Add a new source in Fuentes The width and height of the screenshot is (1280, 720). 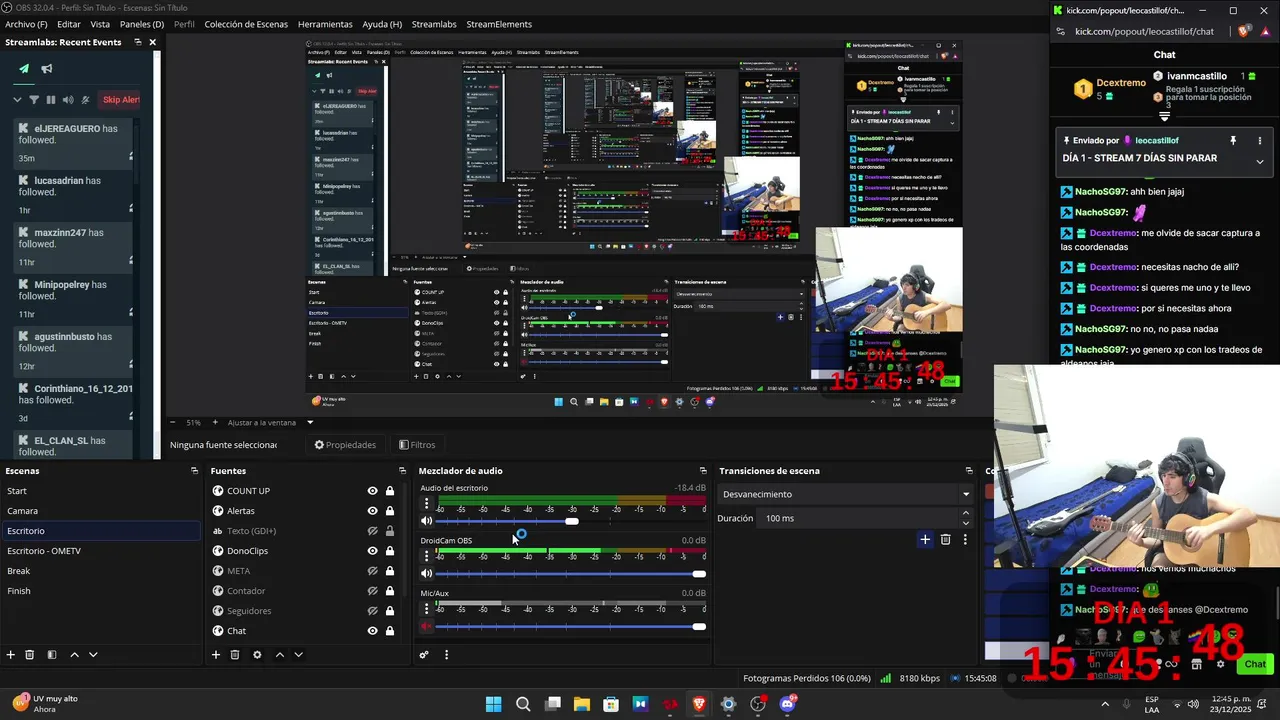click(x=215, y=655)
